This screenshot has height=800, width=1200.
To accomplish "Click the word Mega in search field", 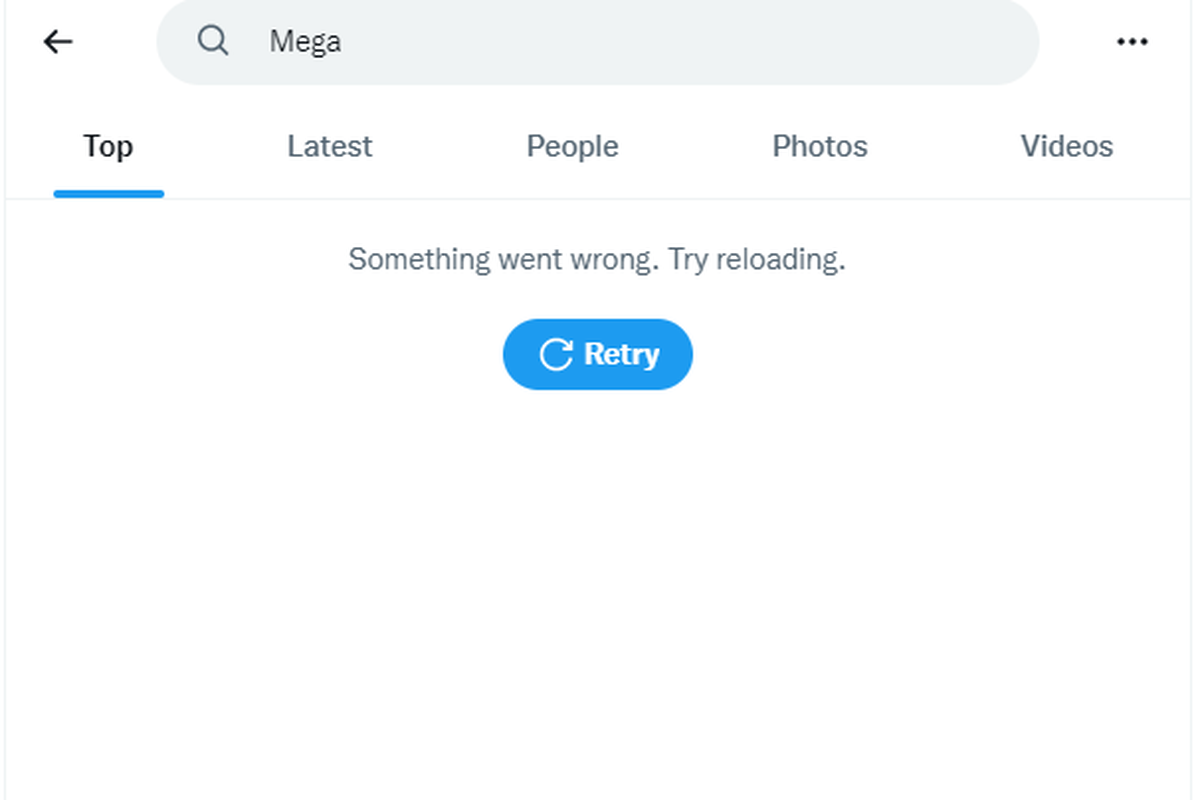I will click(x=305, y=41).
